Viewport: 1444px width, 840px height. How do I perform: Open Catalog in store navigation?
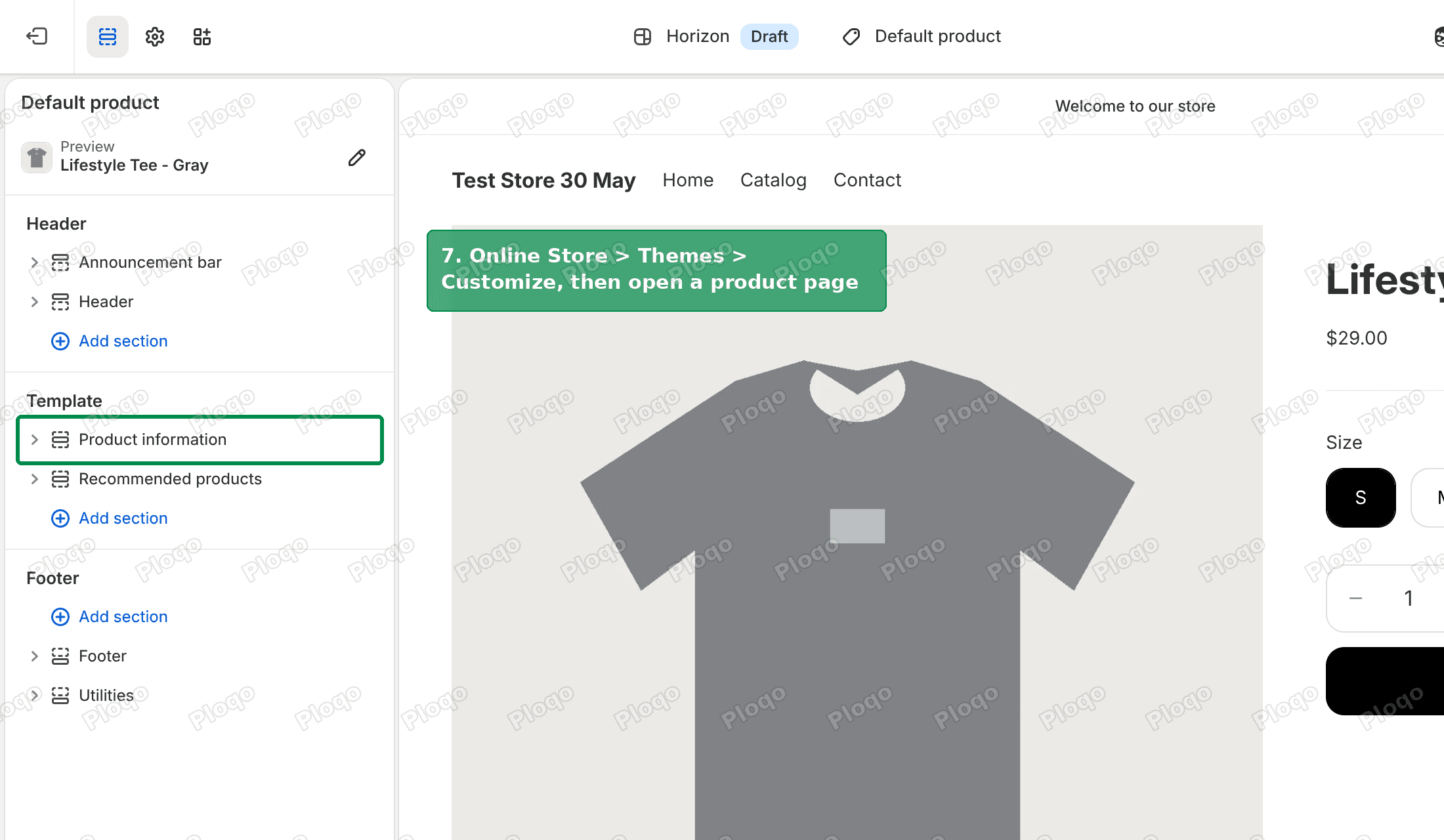[x=773, y=180]
